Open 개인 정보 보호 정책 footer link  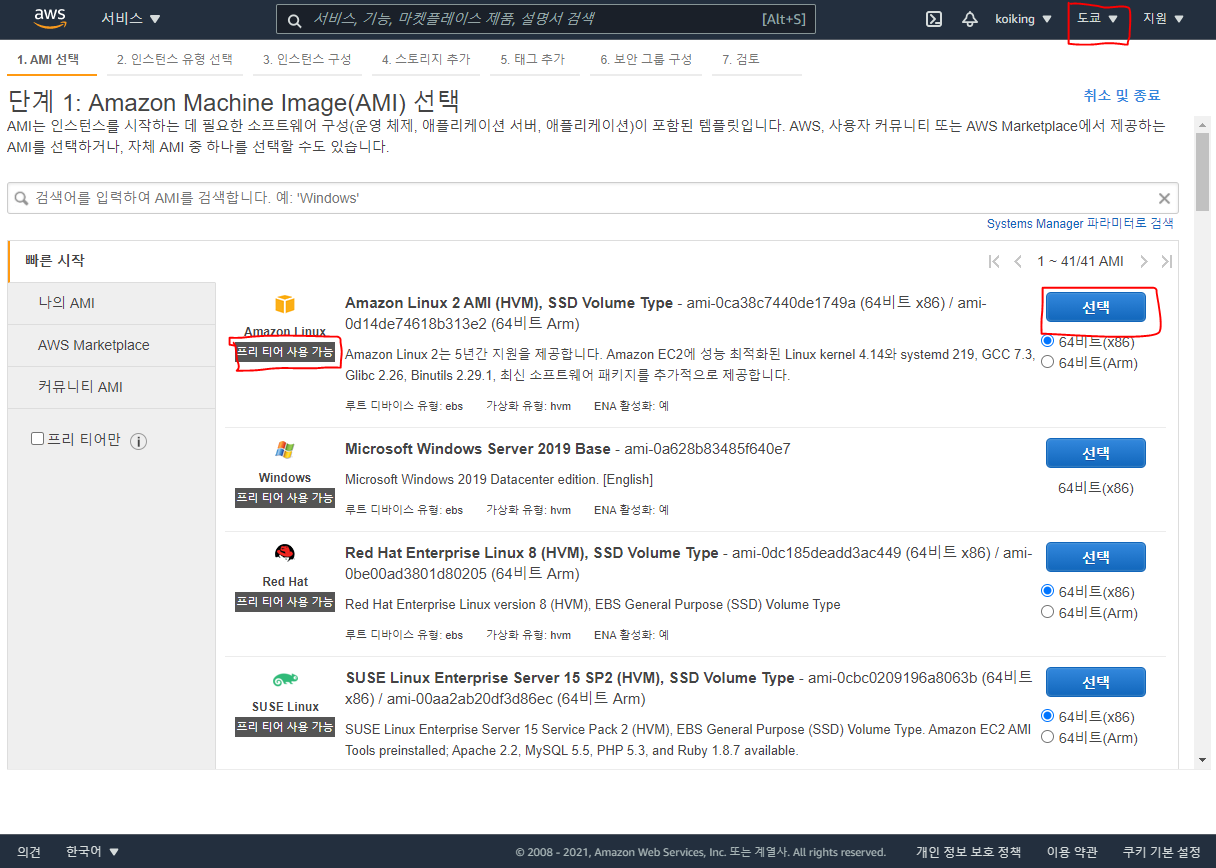pyautogui.click(x=968, y=852)
